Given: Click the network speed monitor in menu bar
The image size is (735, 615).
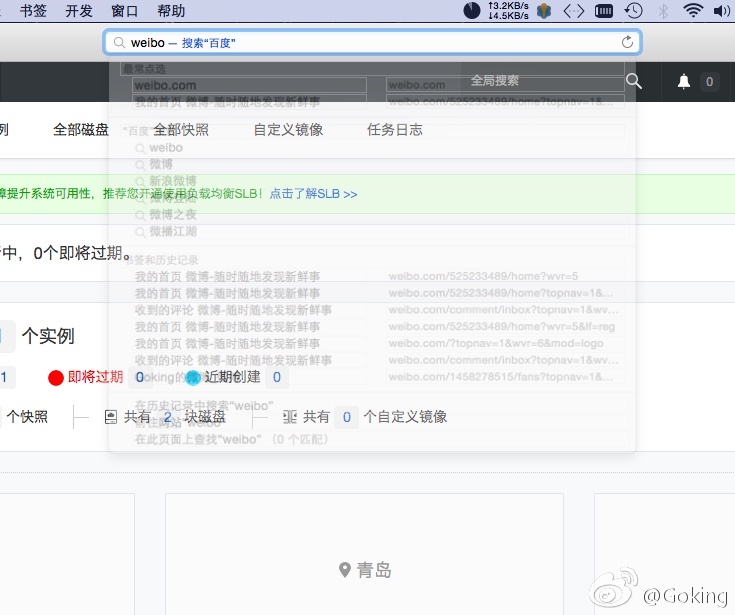Looking at the screenshot, I should point(508,10).
